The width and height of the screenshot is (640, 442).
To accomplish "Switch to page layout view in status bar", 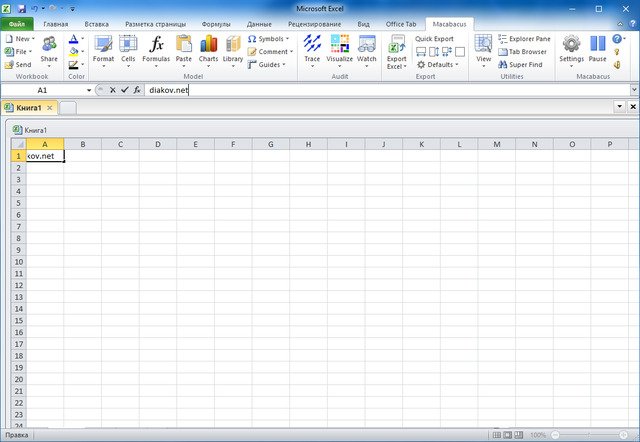I will tap(508, 436).
